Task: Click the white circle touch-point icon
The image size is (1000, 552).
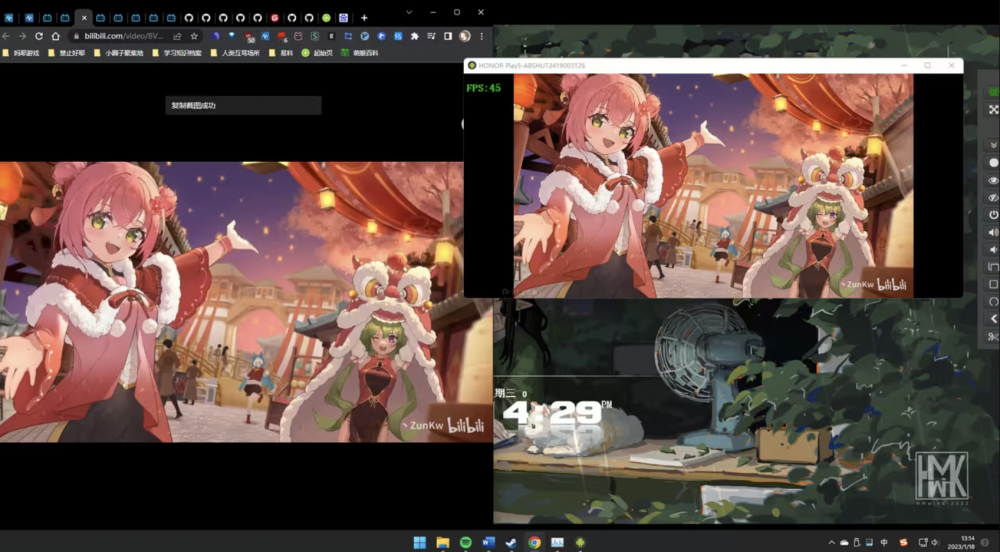Action: click(x=993, y=163)
